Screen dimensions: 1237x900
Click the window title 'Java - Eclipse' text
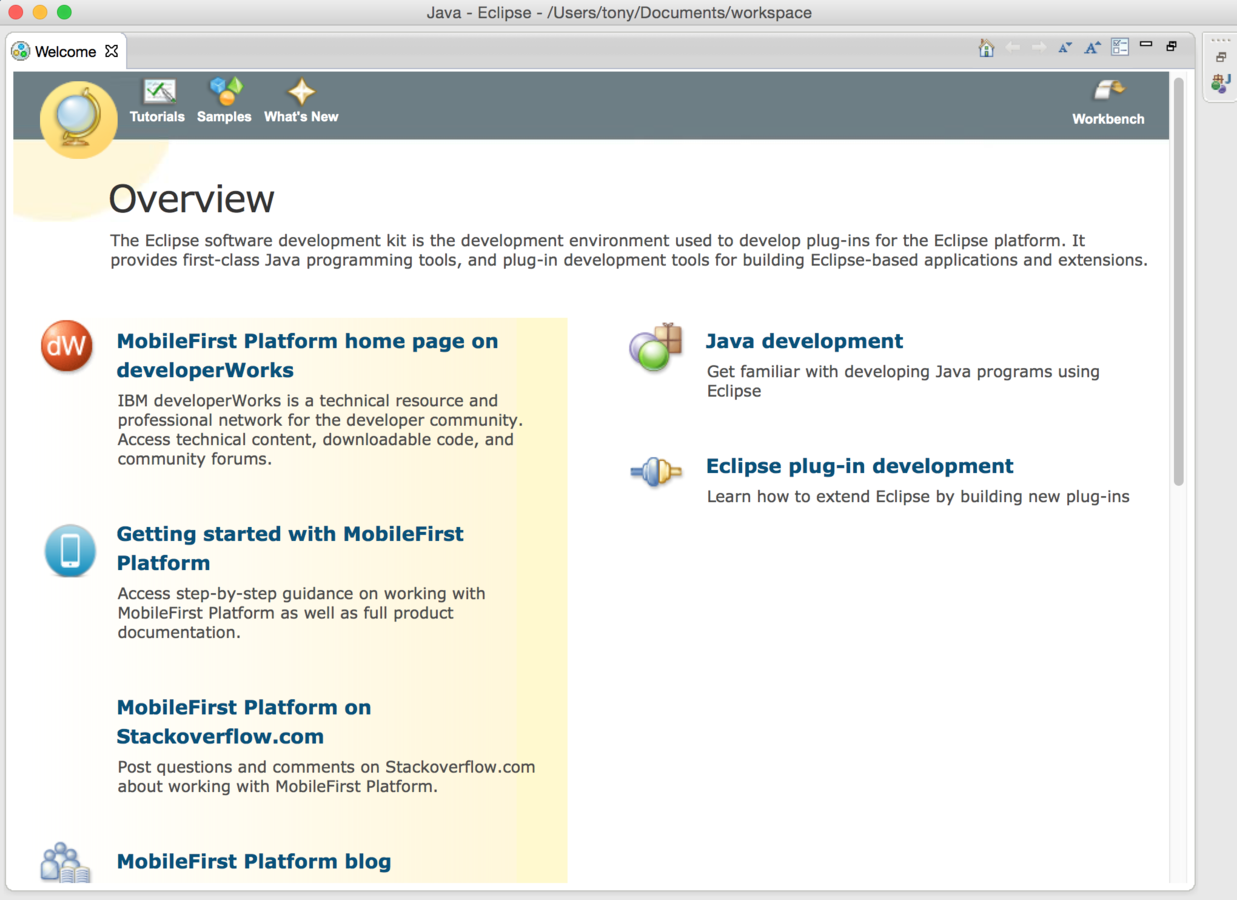619,13
